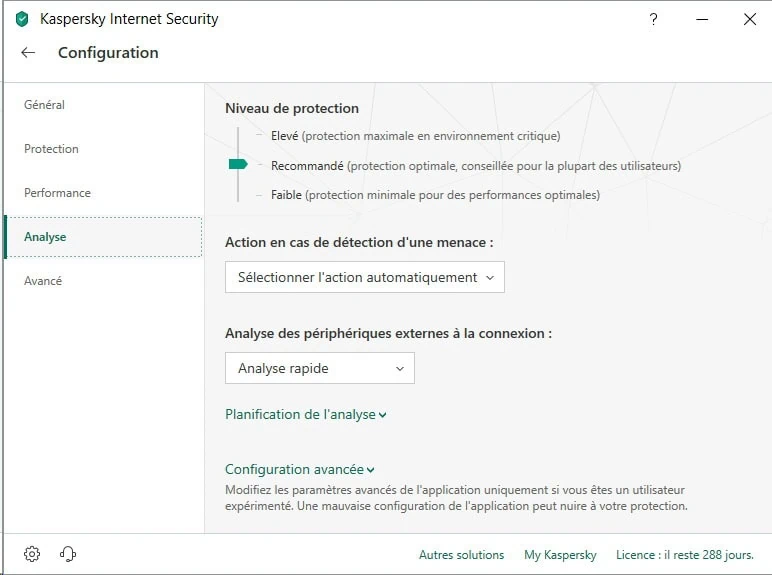Open the Analyse rapide external devices dropdown
Screen dimensions: 772x575
tap(320, 368)
